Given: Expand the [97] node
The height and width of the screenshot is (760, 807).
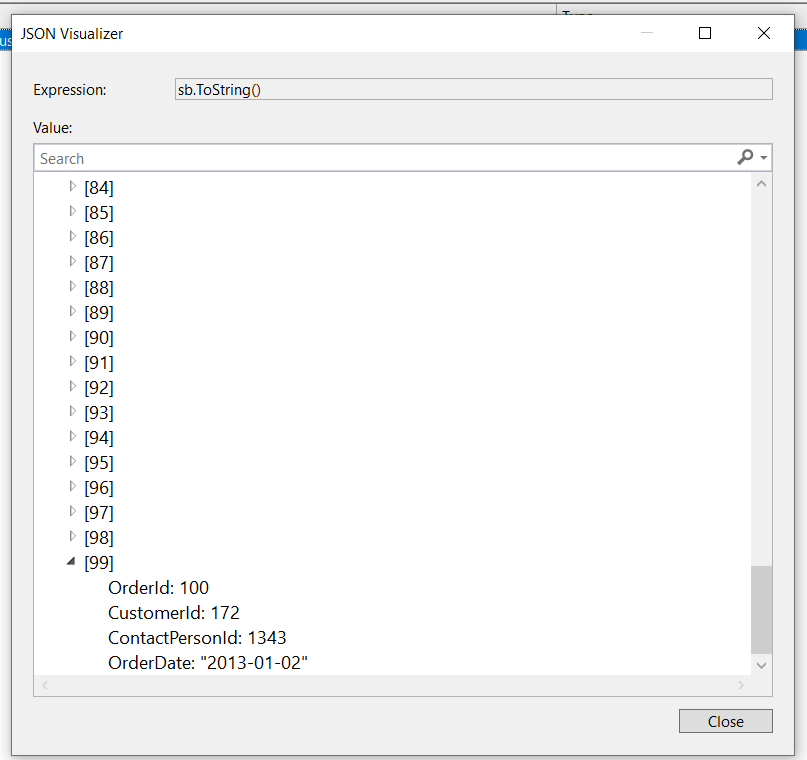Looking at the screenshot, I should point(73,511).
